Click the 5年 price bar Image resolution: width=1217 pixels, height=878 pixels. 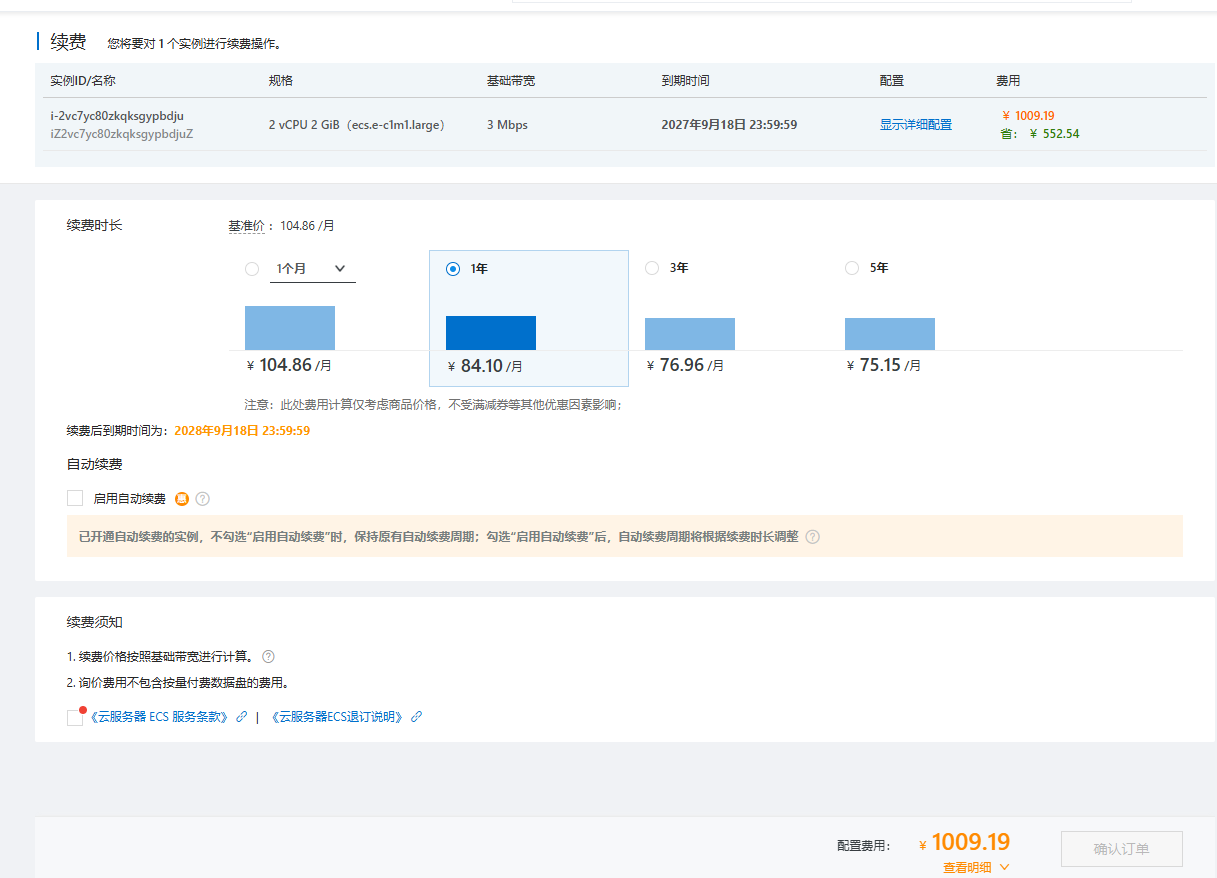pyautogui.click(x=890, y=334)
